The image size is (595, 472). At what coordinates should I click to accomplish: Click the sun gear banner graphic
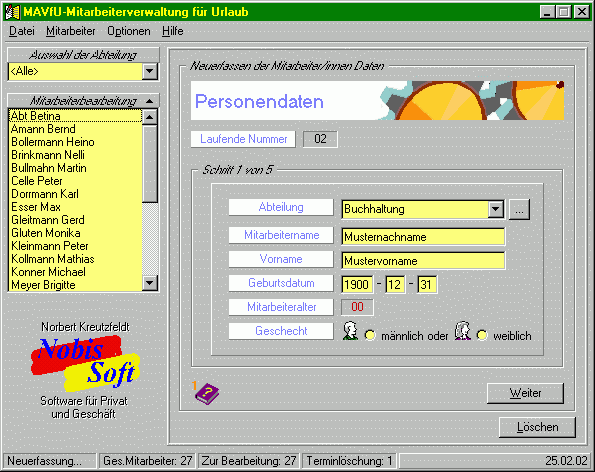click(x=472, y=101)
